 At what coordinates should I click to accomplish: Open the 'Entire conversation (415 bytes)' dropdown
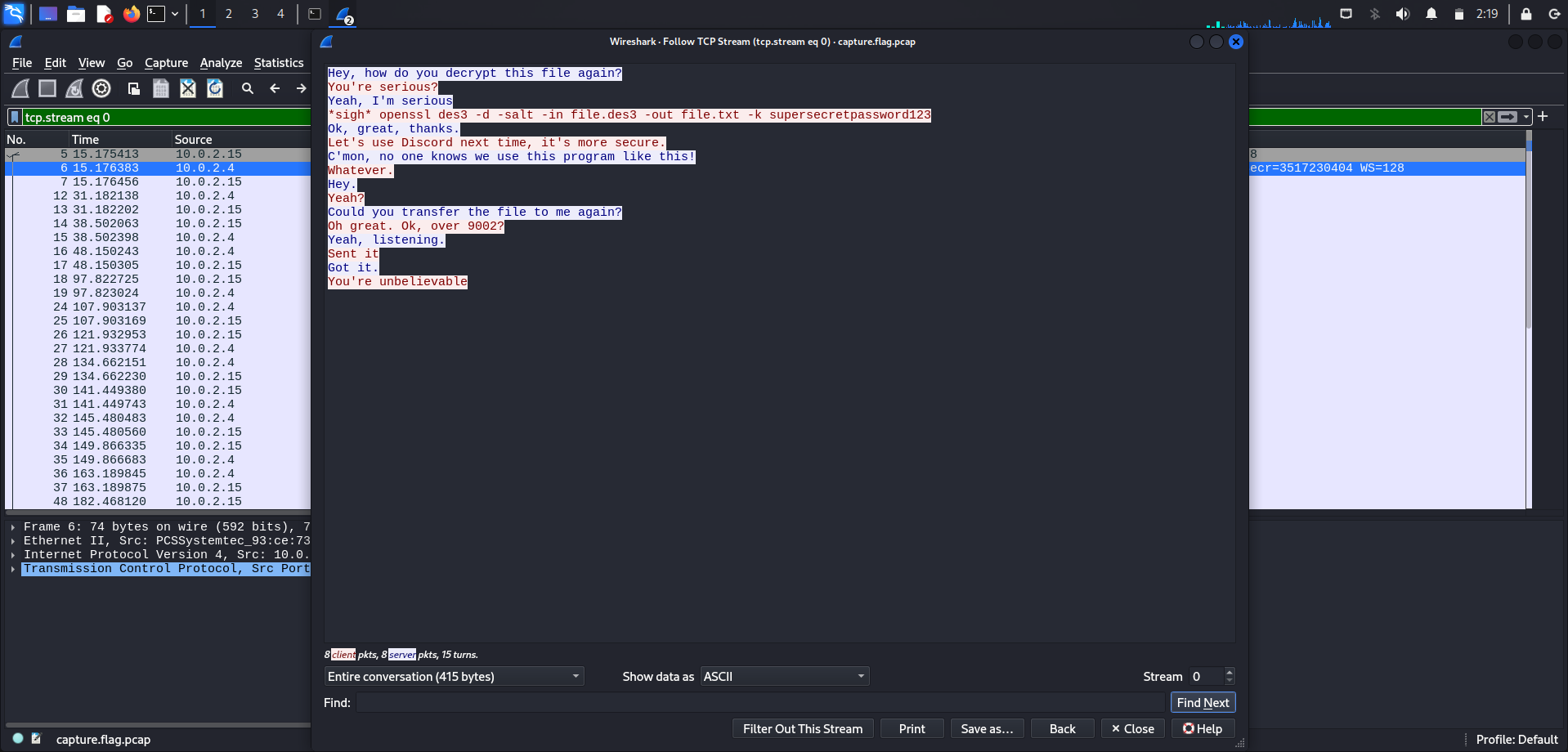pos(454,677)
